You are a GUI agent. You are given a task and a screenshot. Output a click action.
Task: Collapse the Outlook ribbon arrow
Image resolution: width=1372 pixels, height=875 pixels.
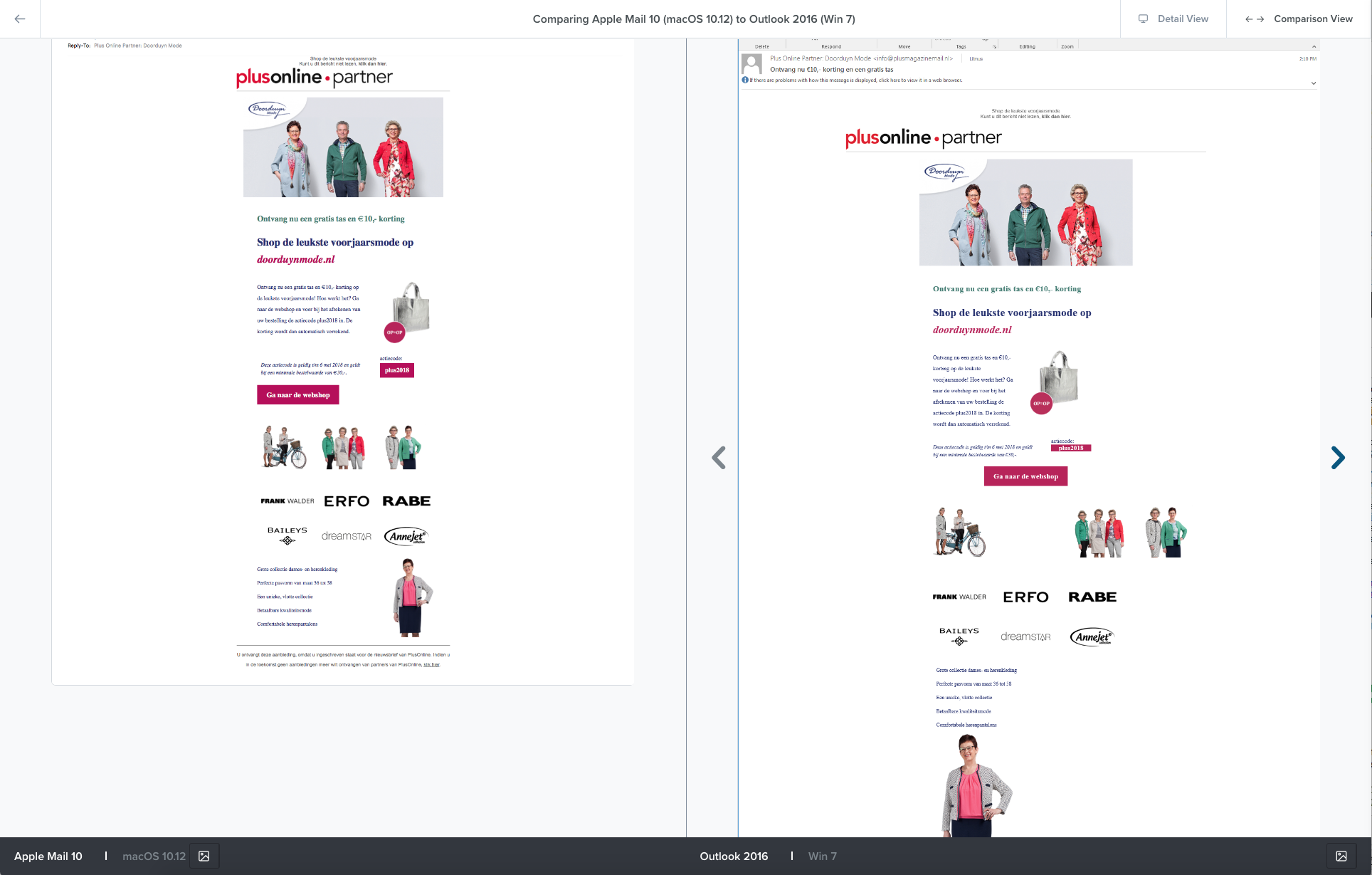(x=1314, y=46)
